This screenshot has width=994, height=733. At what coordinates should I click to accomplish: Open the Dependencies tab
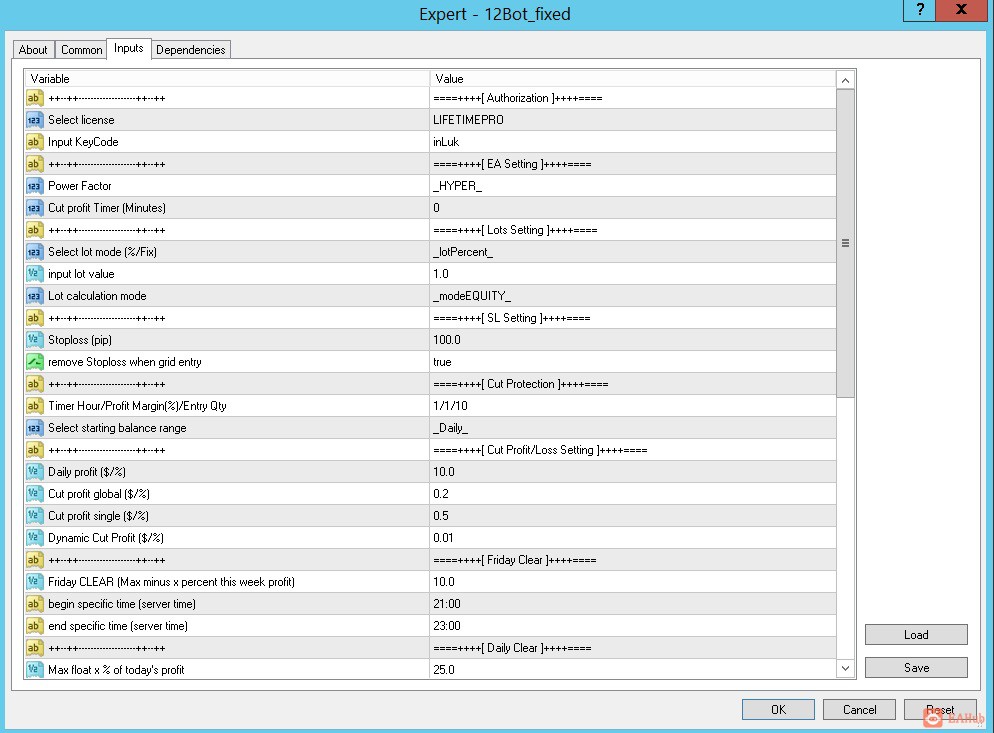[191, 50]
